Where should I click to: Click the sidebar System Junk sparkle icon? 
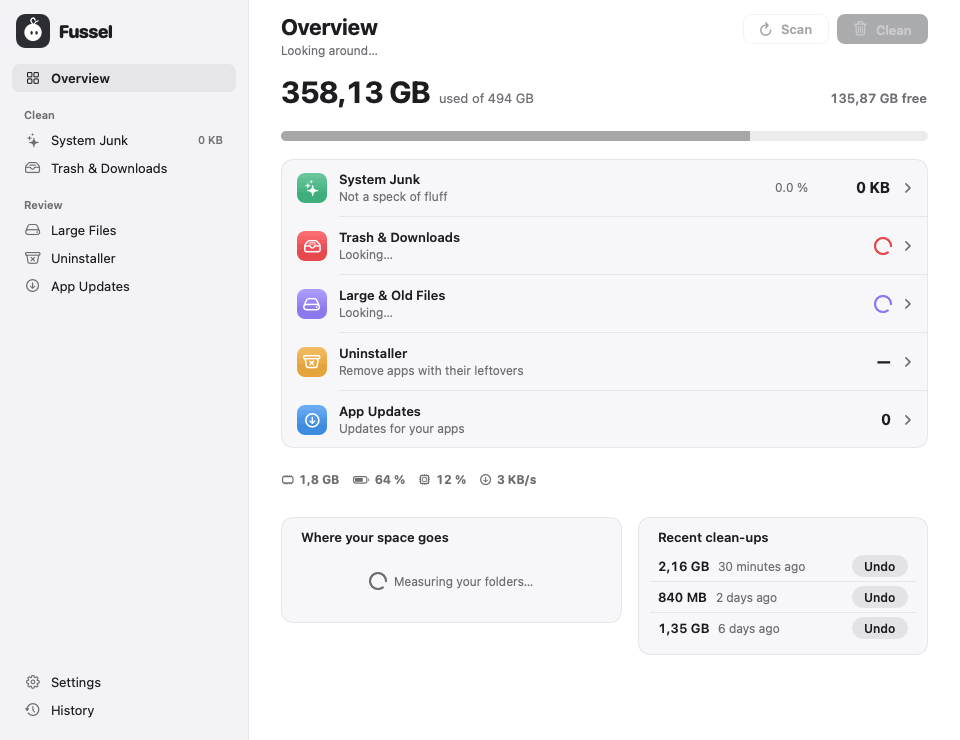33,141
